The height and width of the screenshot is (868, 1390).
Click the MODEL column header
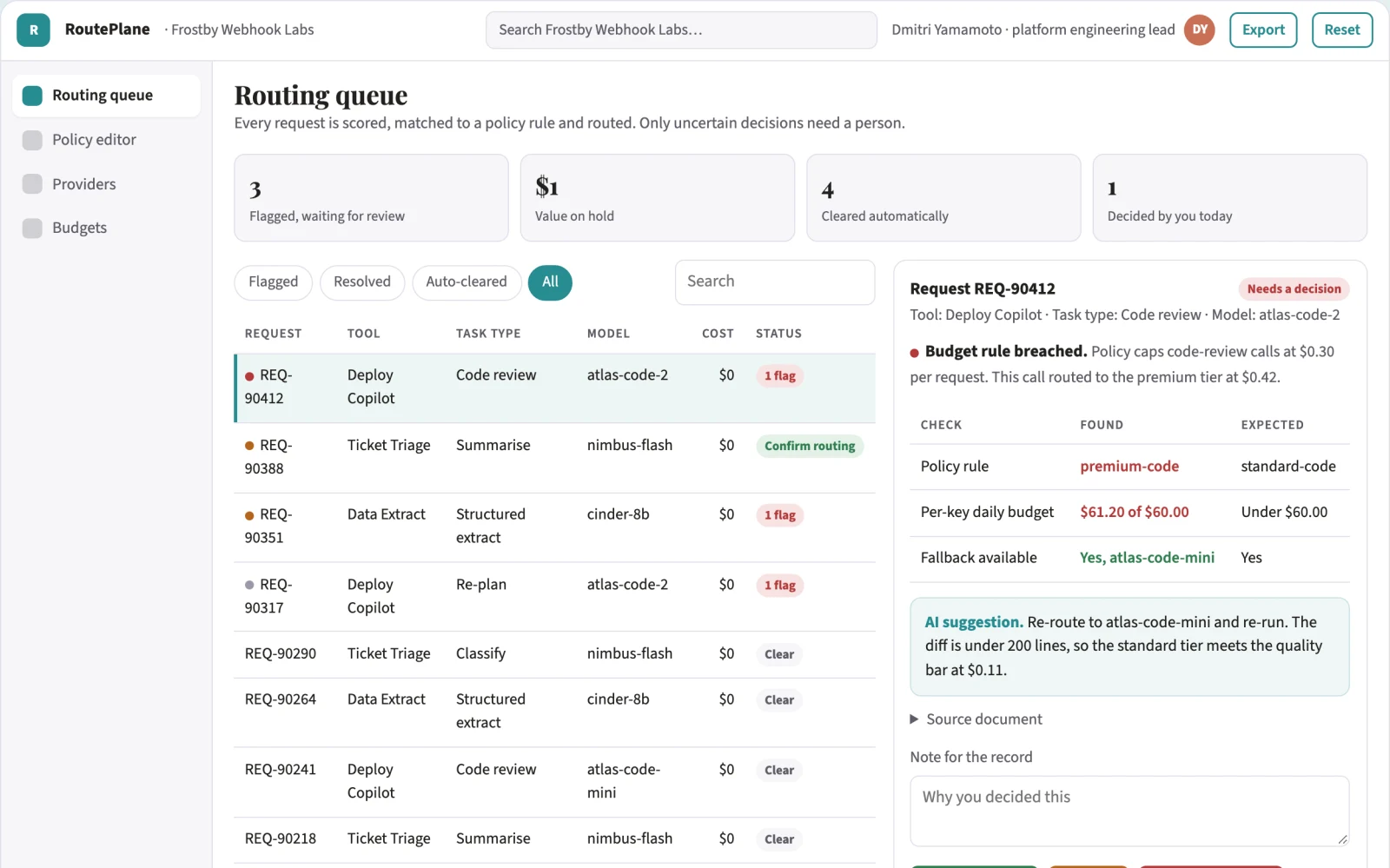608,334
